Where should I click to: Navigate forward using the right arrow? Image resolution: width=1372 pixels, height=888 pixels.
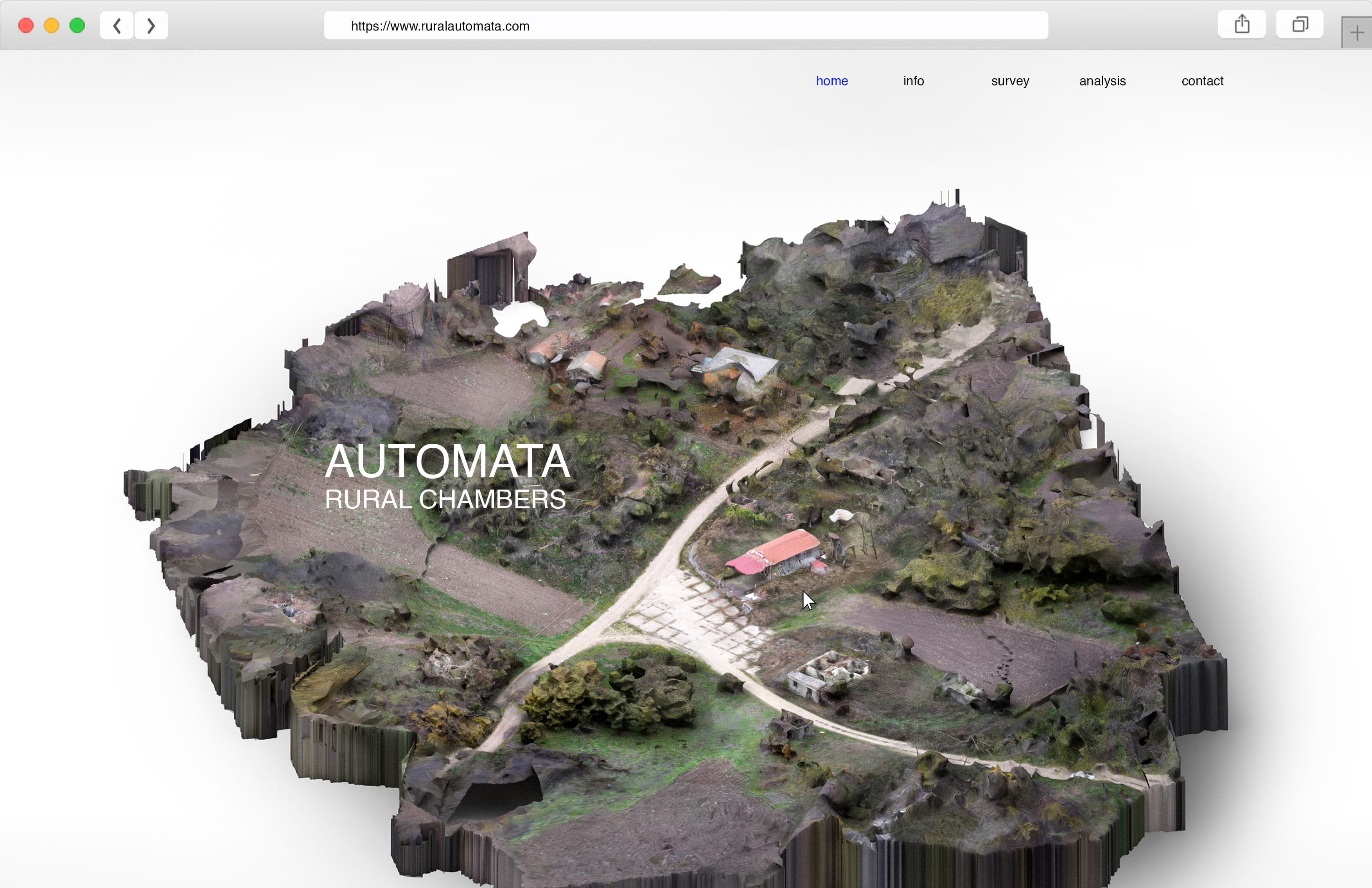point(151,25)
